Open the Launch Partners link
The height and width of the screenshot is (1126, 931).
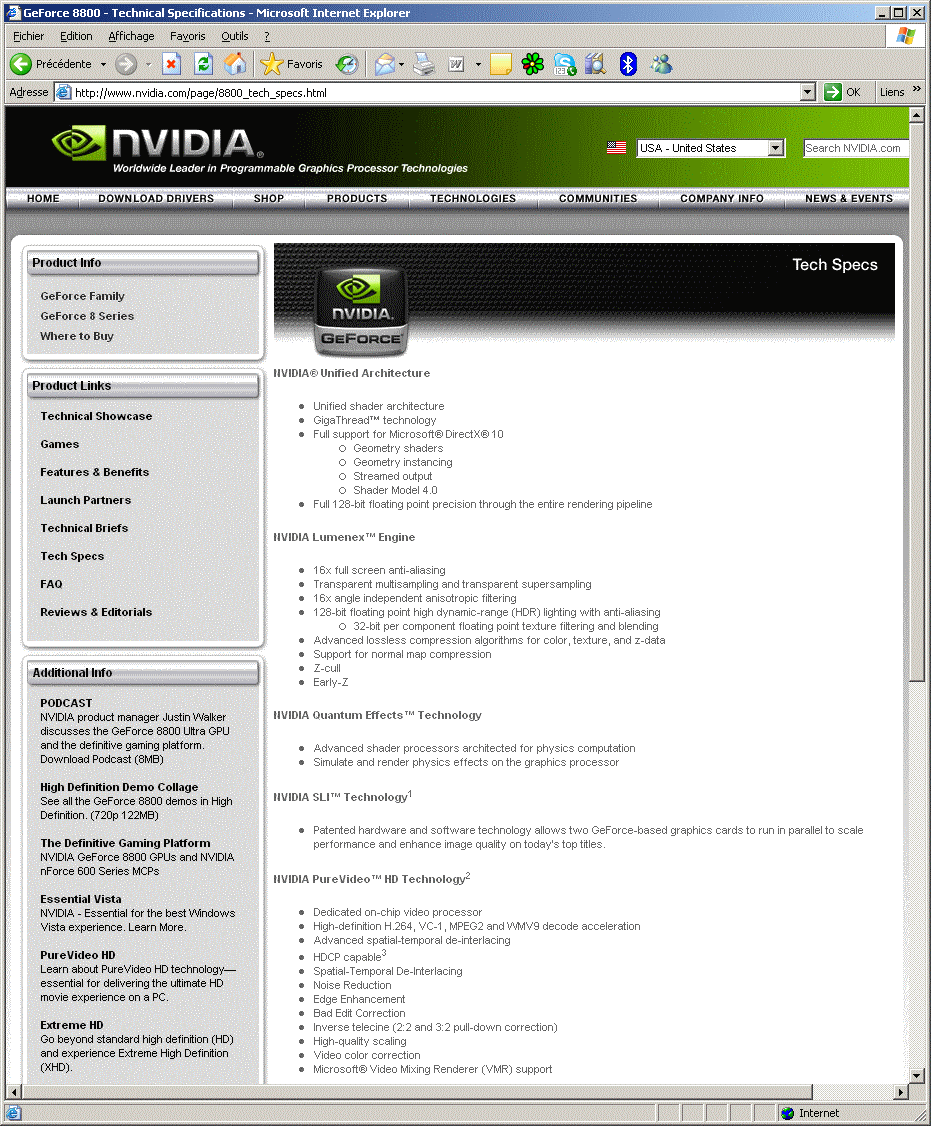click(x=85, y=501)
